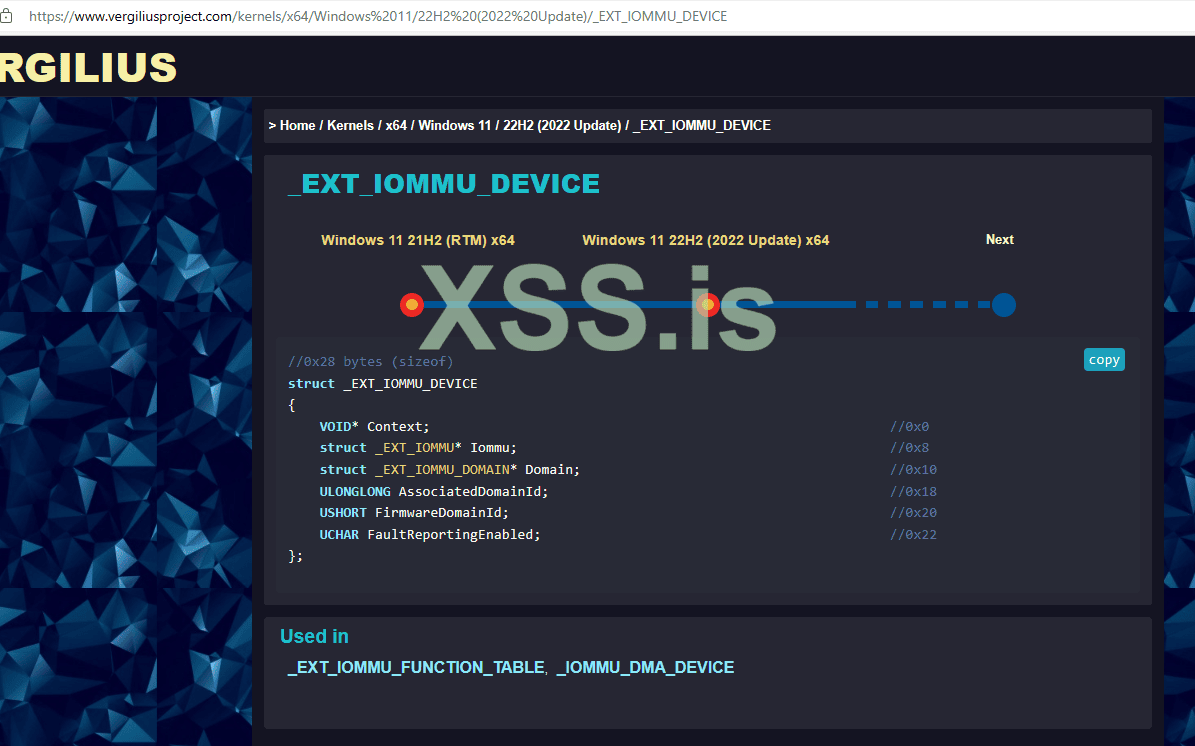Click the browser URL address field
1195x746 pixels.
(x=377, y=16)
